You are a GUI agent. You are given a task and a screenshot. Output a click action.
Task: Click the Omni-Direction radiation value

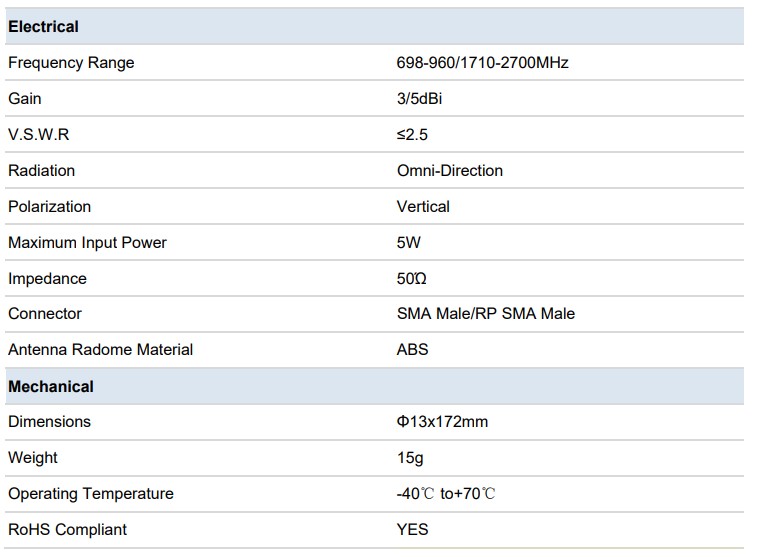[449, 171]
